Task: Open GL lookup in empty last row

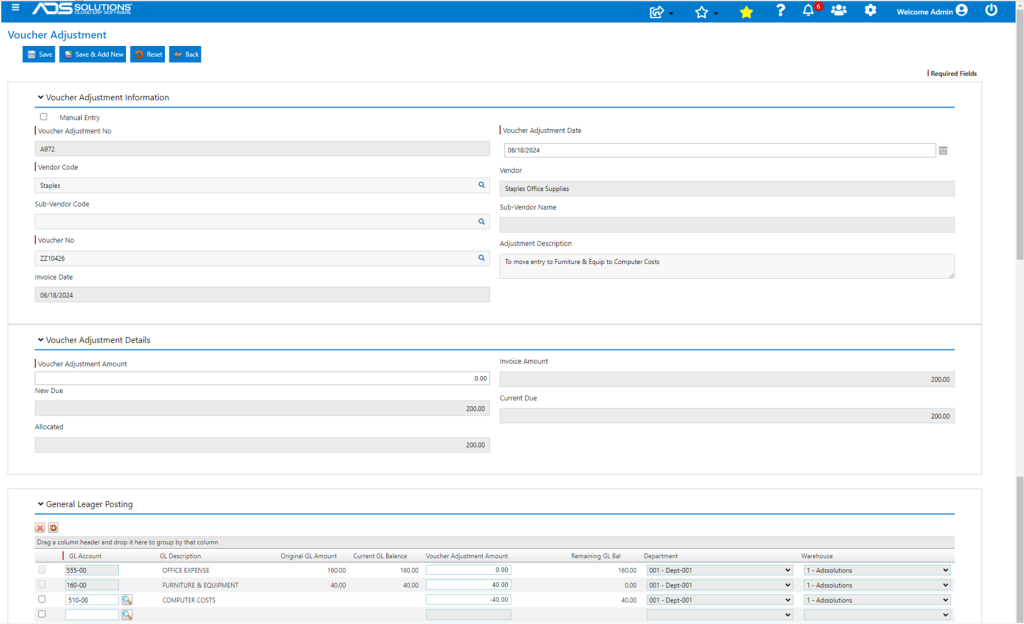Action: point(127,615)
